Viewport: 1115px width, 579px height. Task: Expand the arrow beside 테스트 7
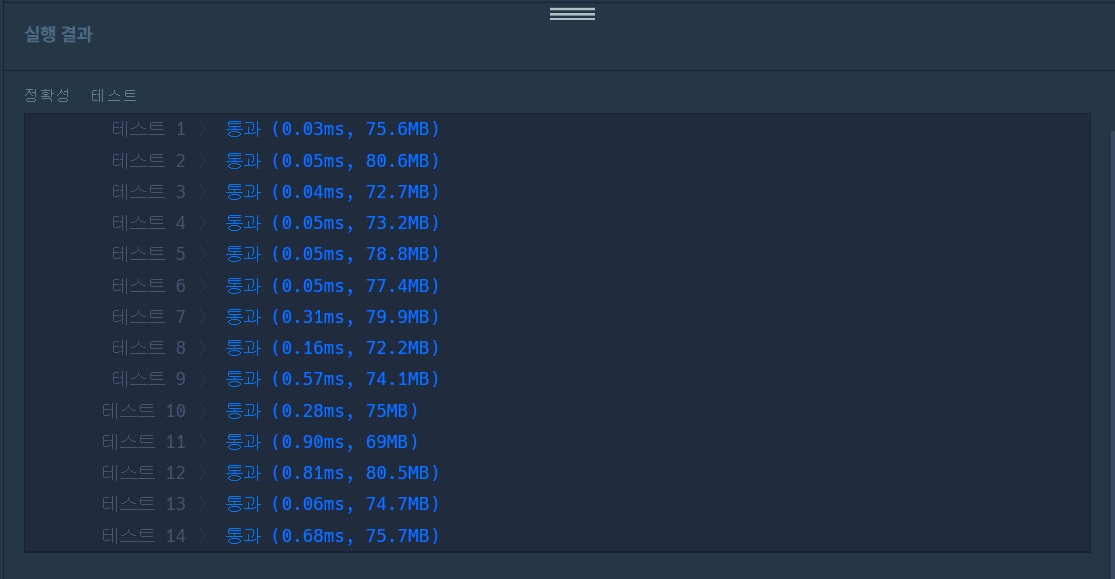(x=204, y=317)
